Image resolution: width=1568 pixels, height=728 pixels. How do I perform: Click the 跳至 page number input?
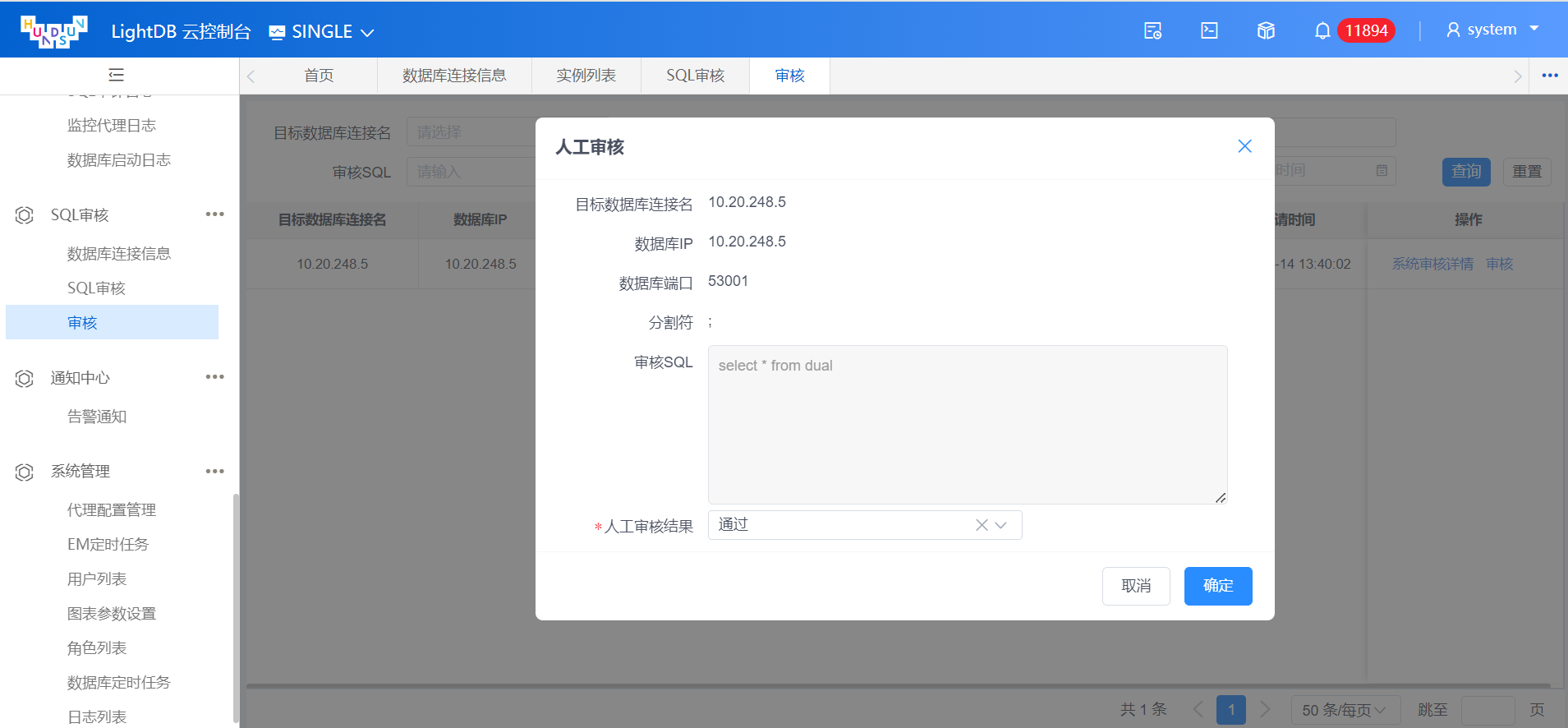tap(1488, 710)
